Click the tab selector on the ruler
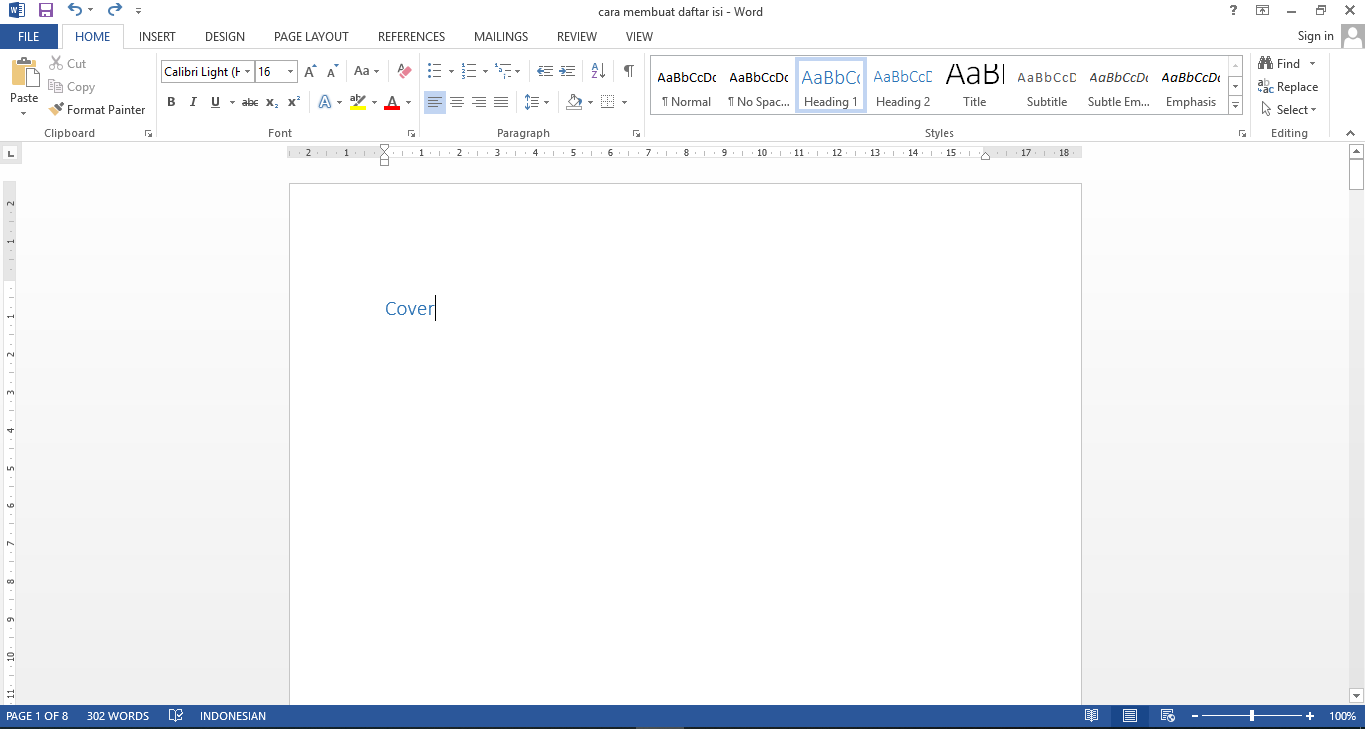This screenshot has height=729, width=1365. pyautogui.click(x=10, y=153)
